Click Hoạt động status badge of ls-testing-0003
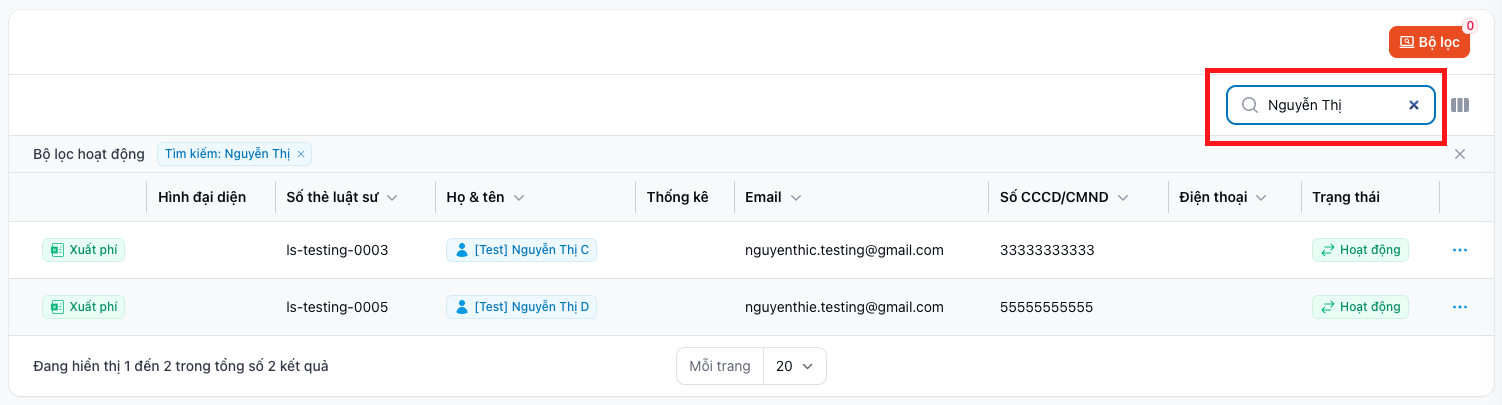The image size is (1502, 405). coord(1360,250)
